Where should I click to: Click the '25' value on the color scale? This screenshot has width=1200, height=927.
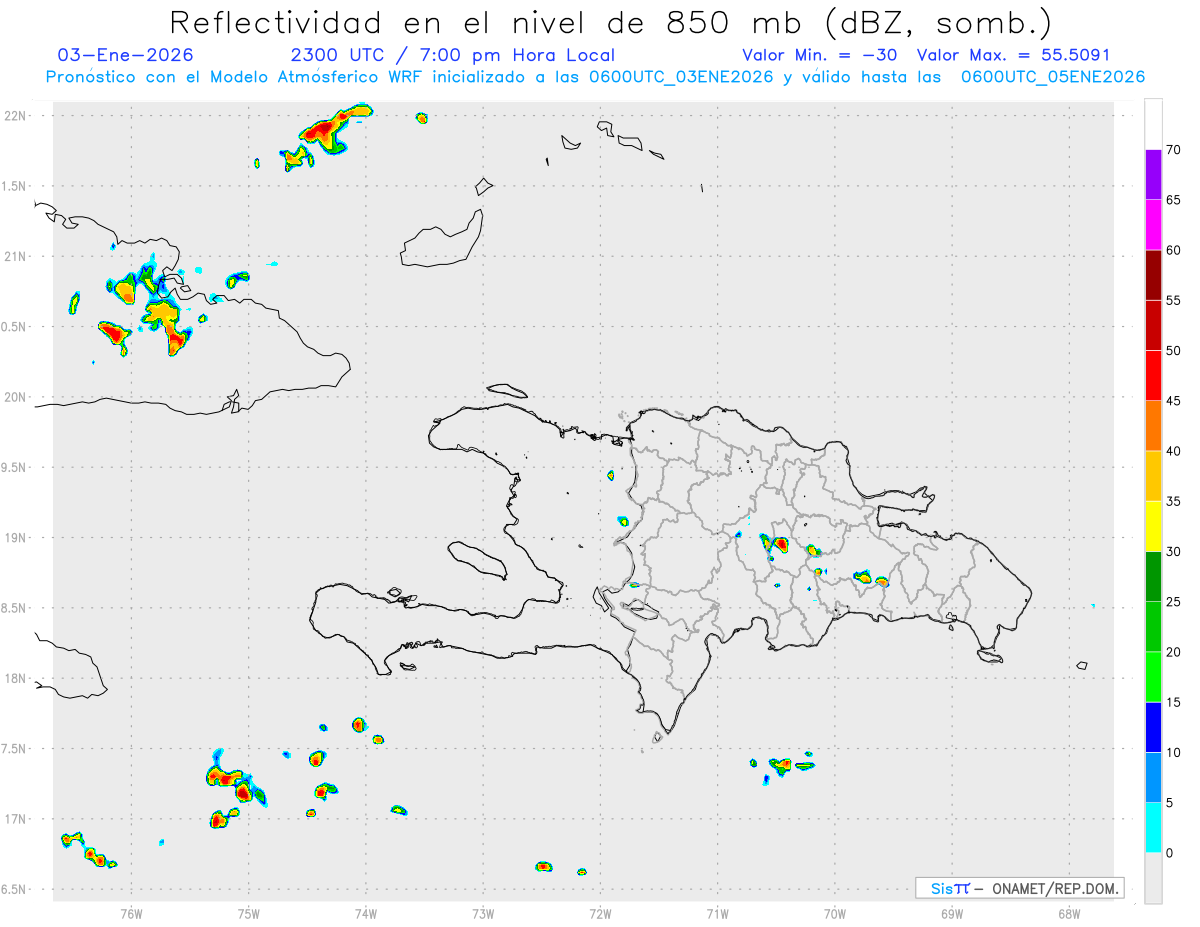pyautogui.click(x=1173, y=602)
